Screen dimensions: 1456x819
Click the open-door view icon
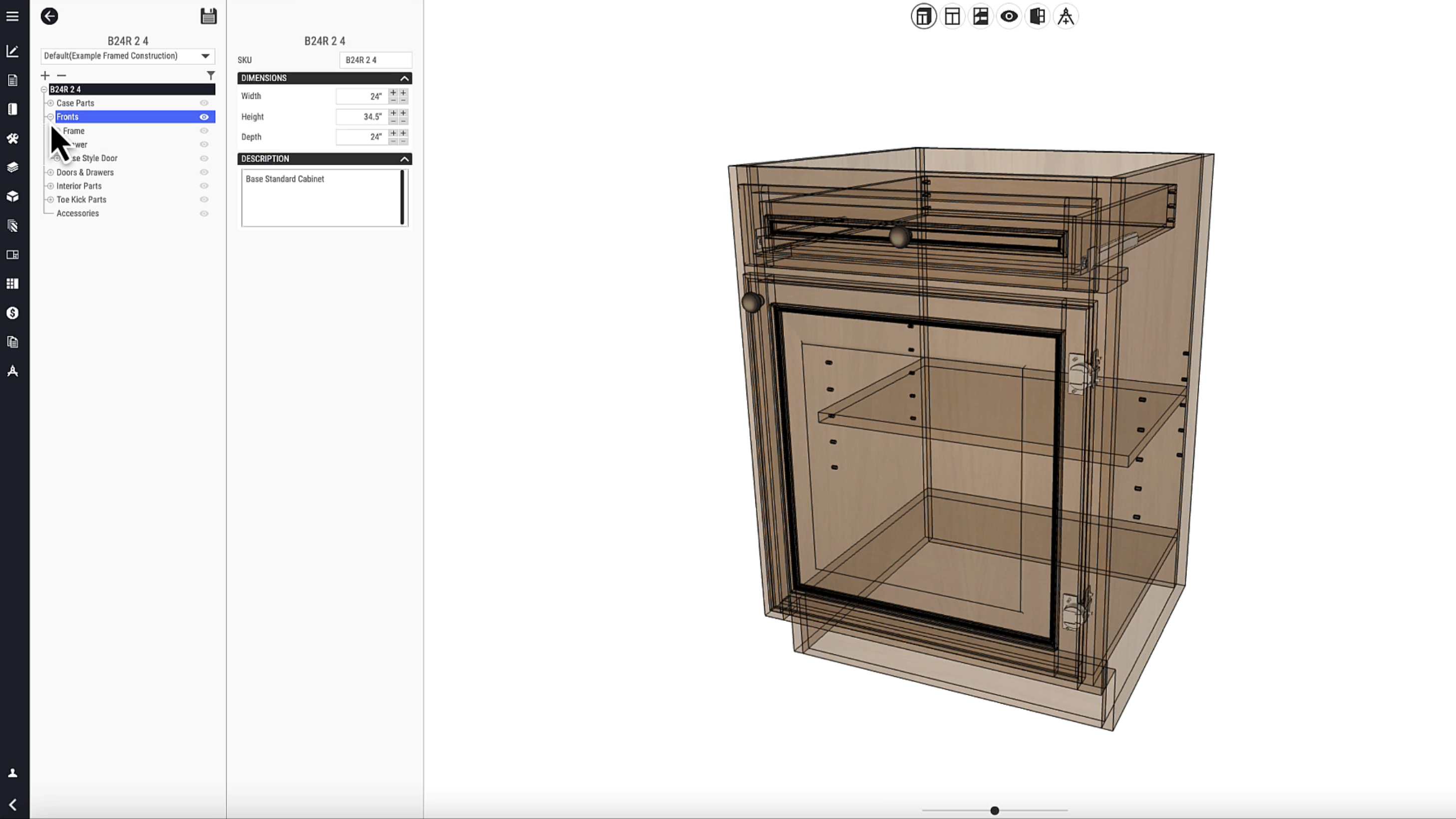coord(1037,16)
